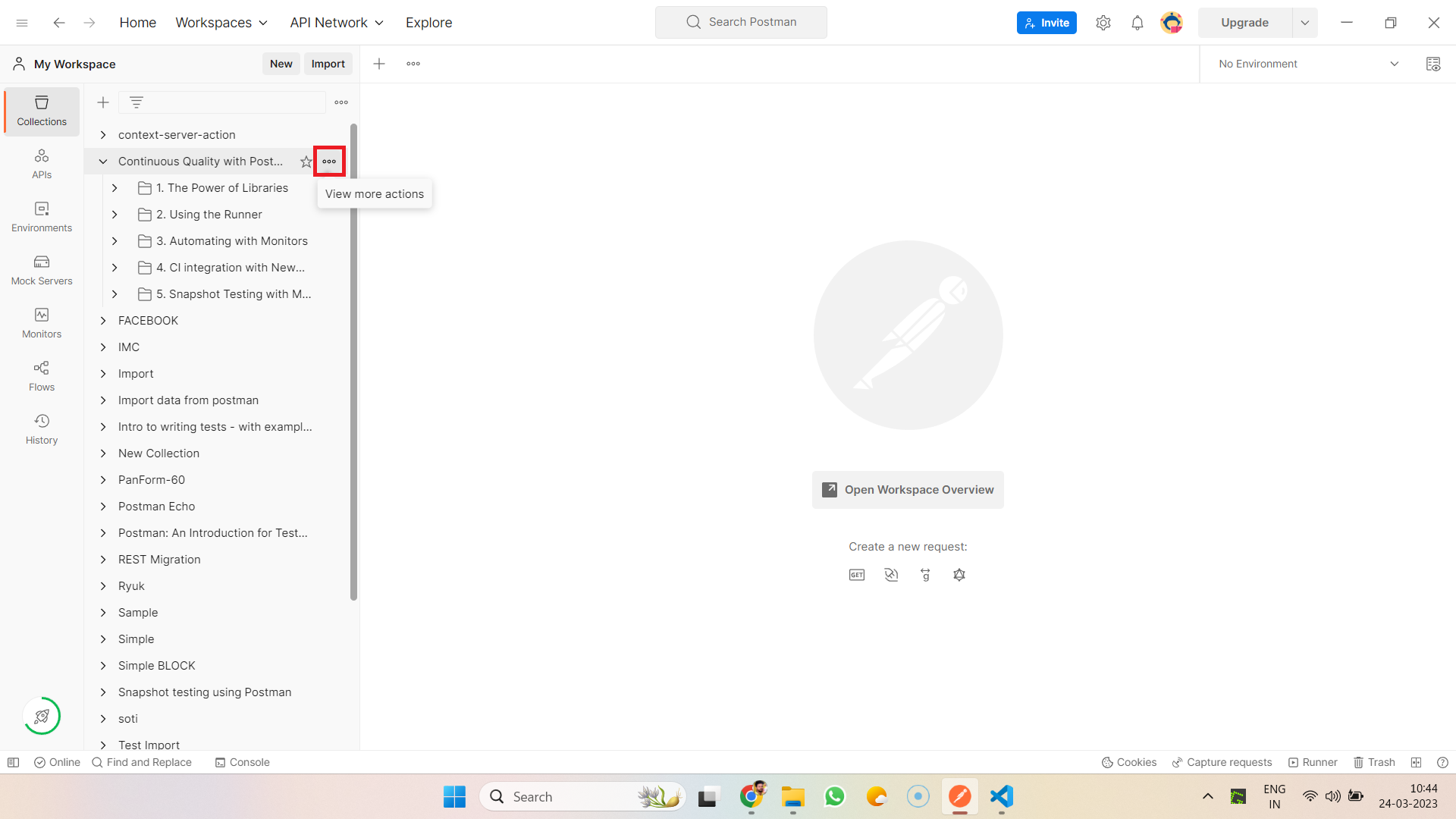Open the Flows sidebar section
Screen dimensions: 1456x819
[42, 376]
